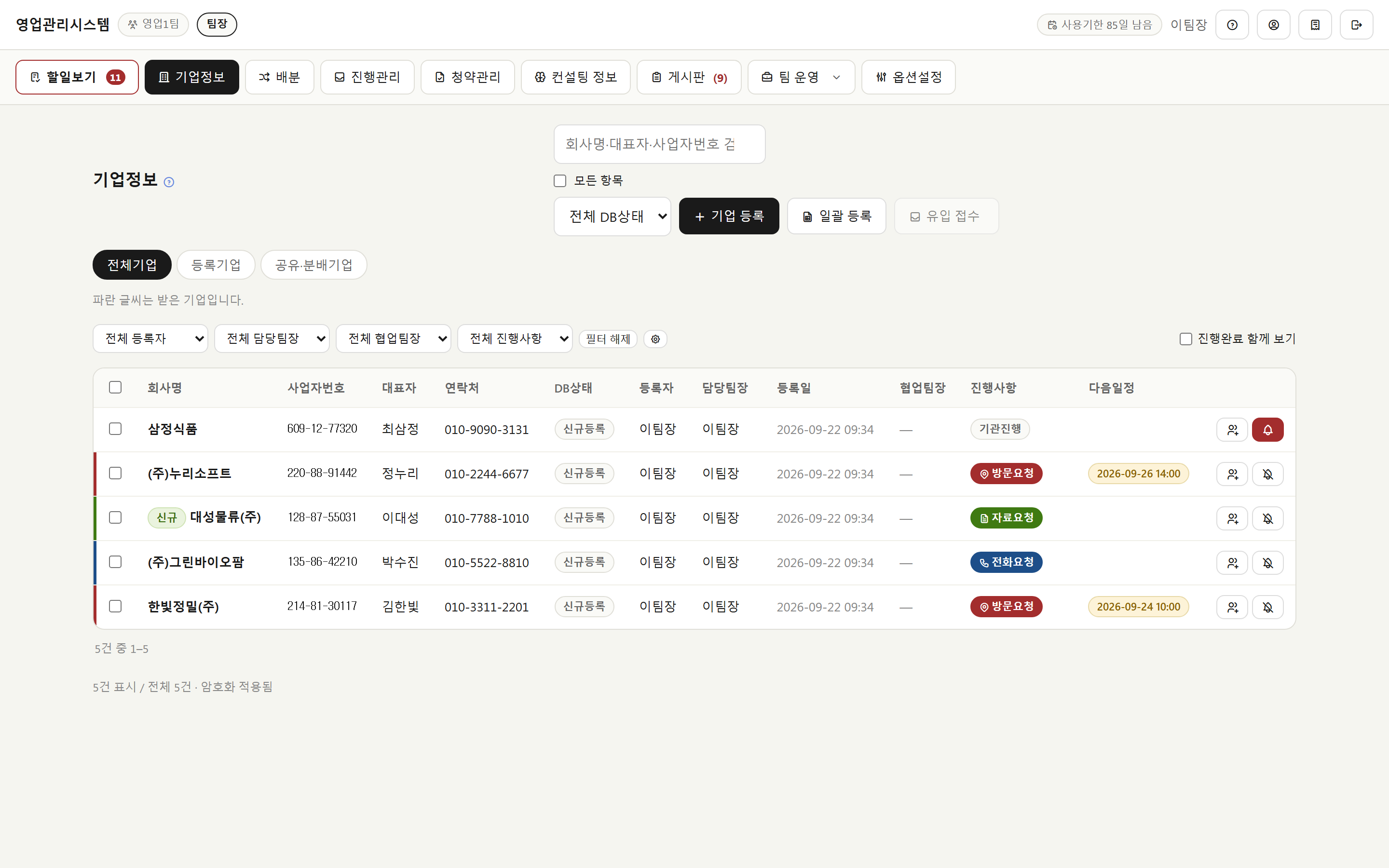Click the logout icon in top bar

(1356, 25)
